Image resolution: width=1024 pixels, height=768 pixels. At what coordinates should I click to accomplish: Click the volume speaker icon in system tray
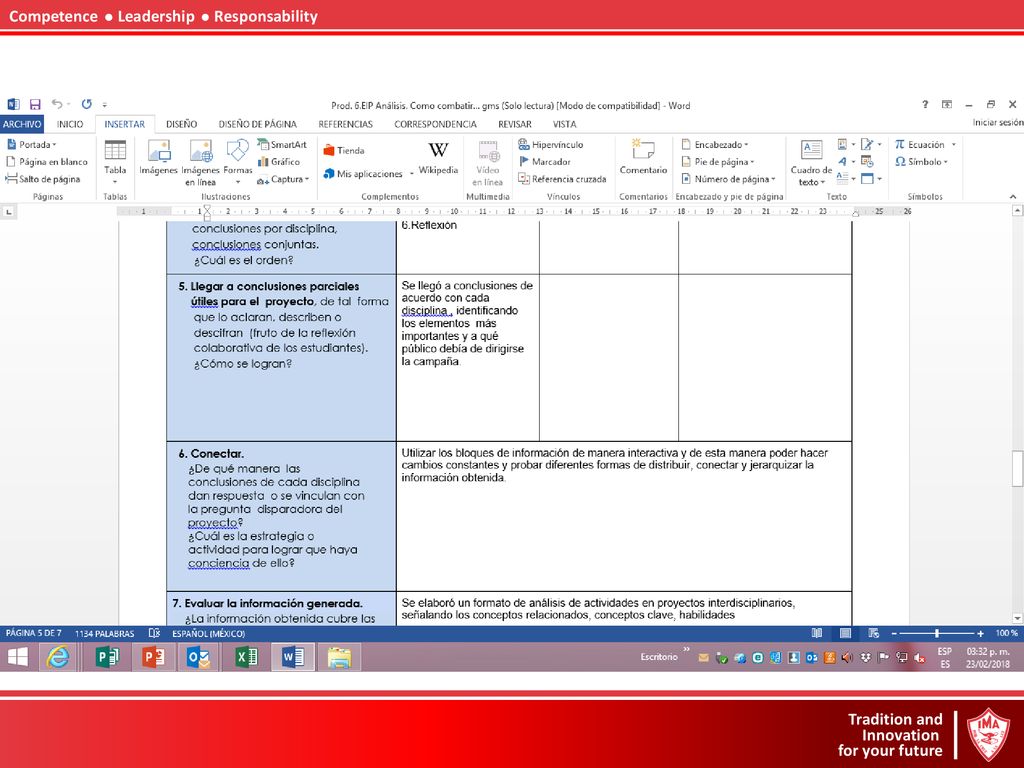(847, 658)
